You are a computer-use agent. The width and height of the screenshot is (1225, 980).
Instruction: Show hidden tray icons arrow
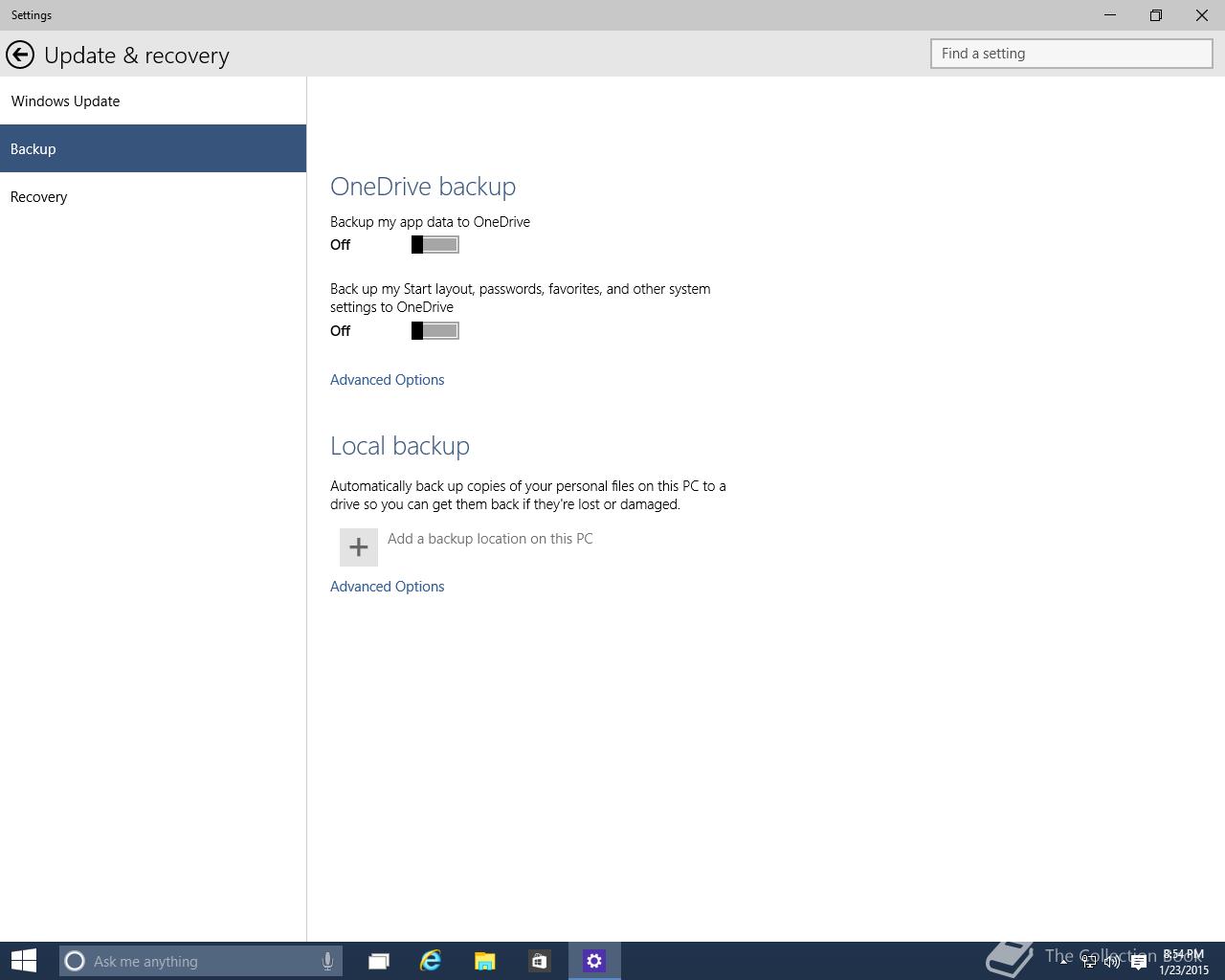click(1063, 961)
